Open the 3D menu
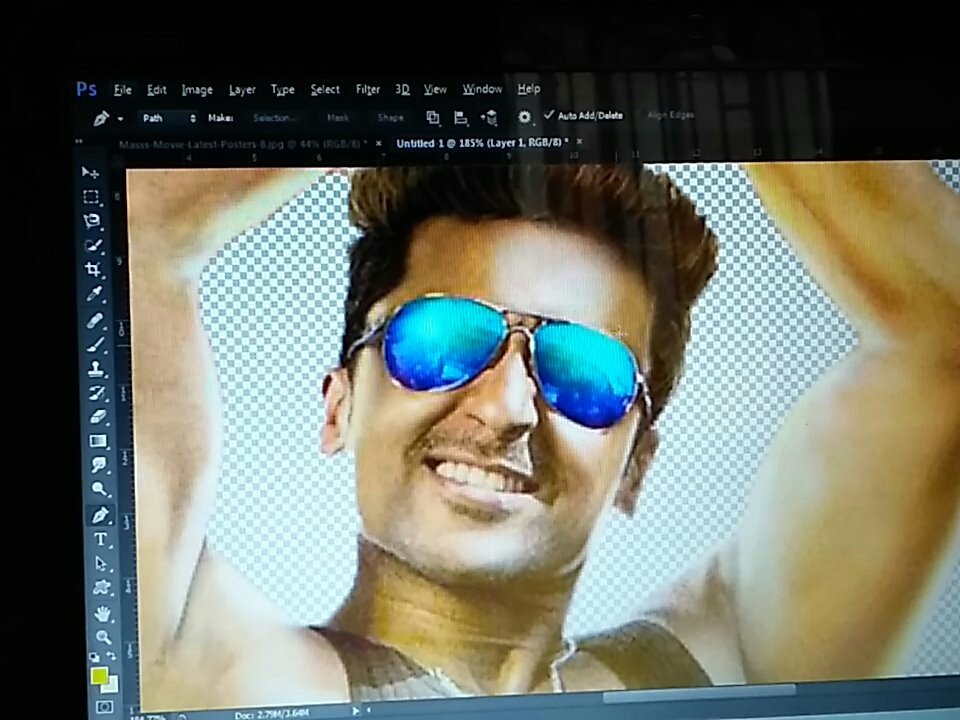960x720 pixels. coord(402,89)
